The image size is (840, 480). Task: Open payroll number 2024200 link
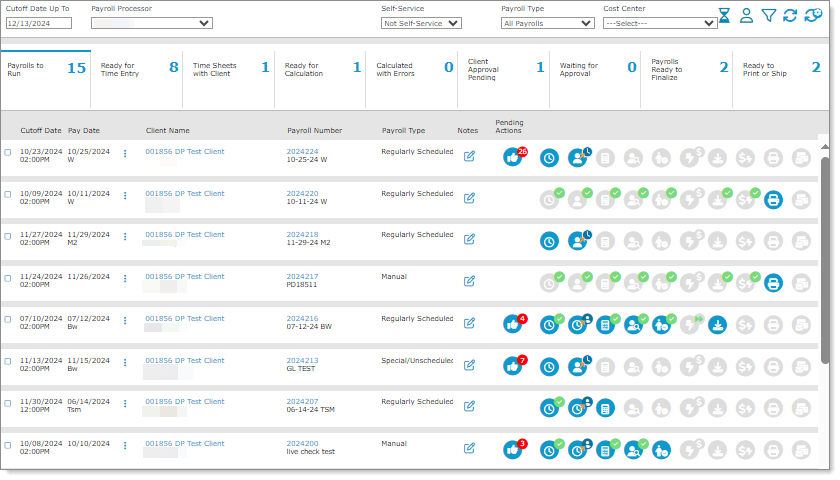(x=302, y=444)
